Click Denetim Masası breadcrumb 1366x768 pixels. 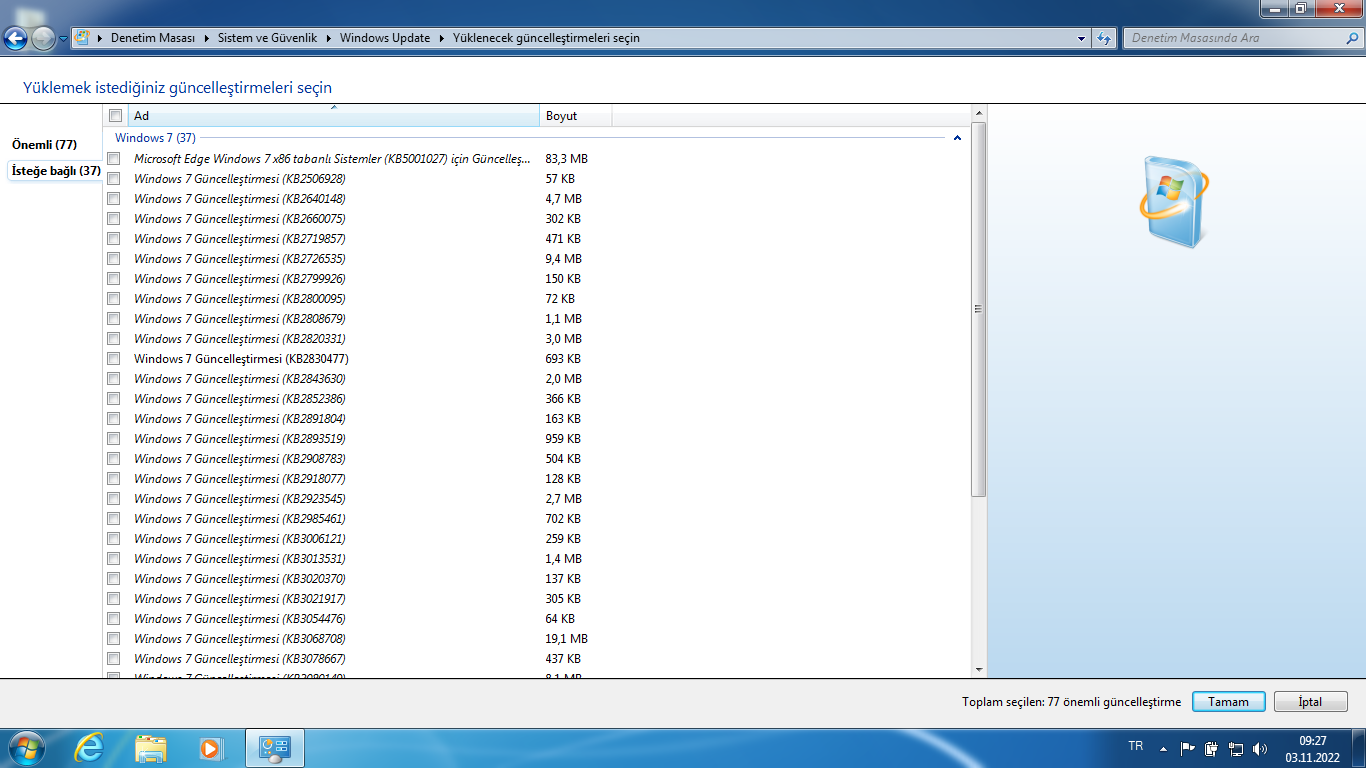coord(152,38)
